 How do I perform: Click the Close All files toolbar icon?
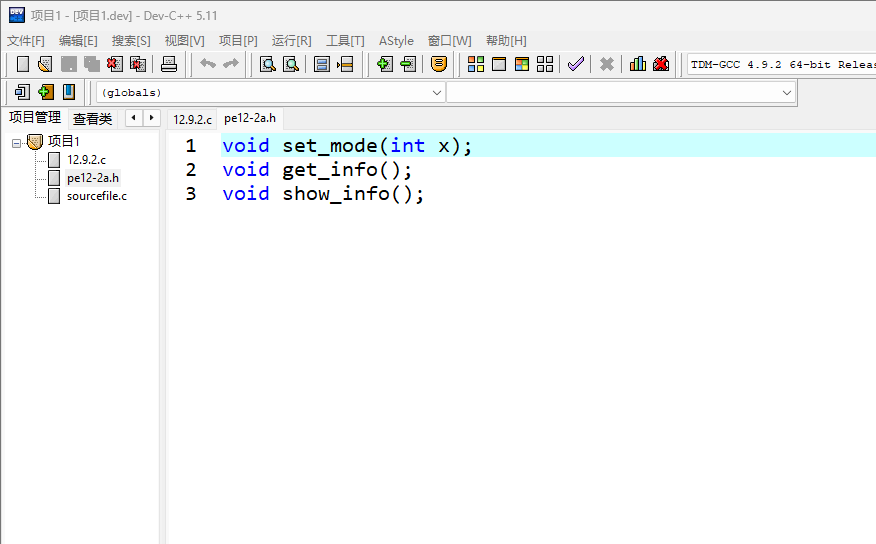tap(138, 64)
